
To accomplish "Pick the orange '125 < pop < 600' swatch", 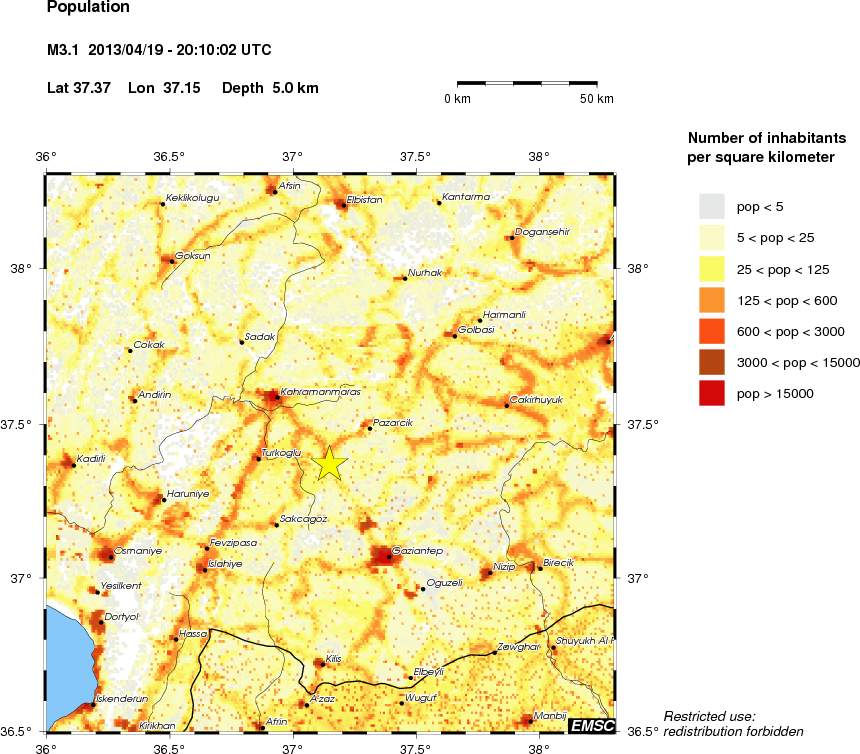I will (x=711, y=300).
